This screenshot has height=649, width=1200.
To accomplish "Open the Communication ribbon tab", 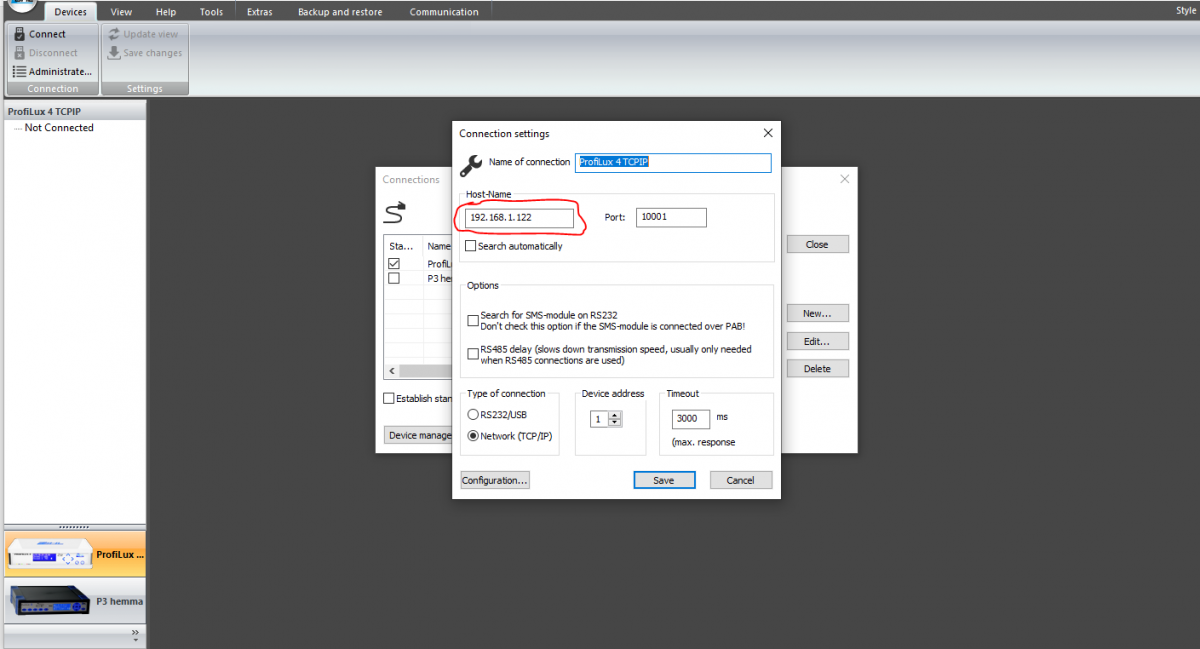I will coord(444,12).
